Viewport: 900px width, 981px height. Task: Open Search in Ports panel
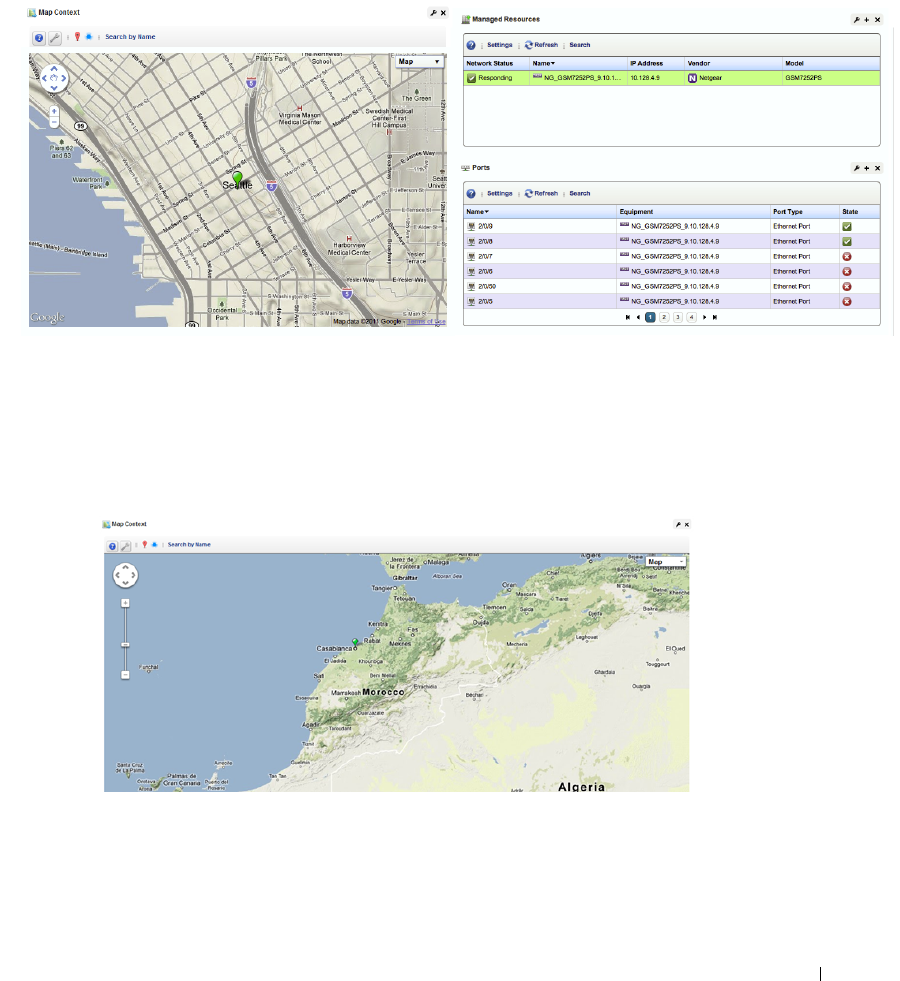pyautogui.click(x=580, y=193)
